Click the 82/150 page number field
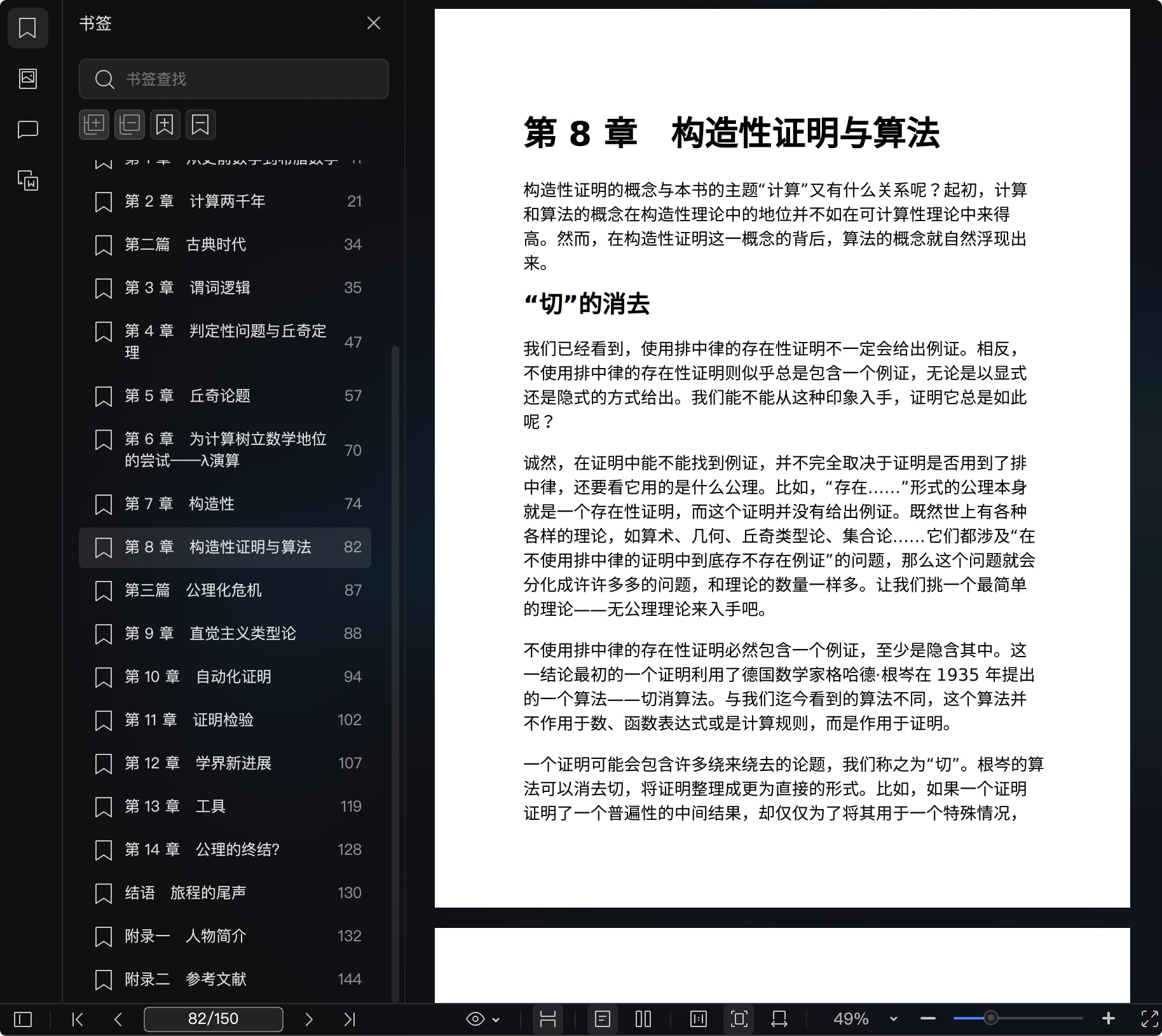 (x=214, y=1019)
